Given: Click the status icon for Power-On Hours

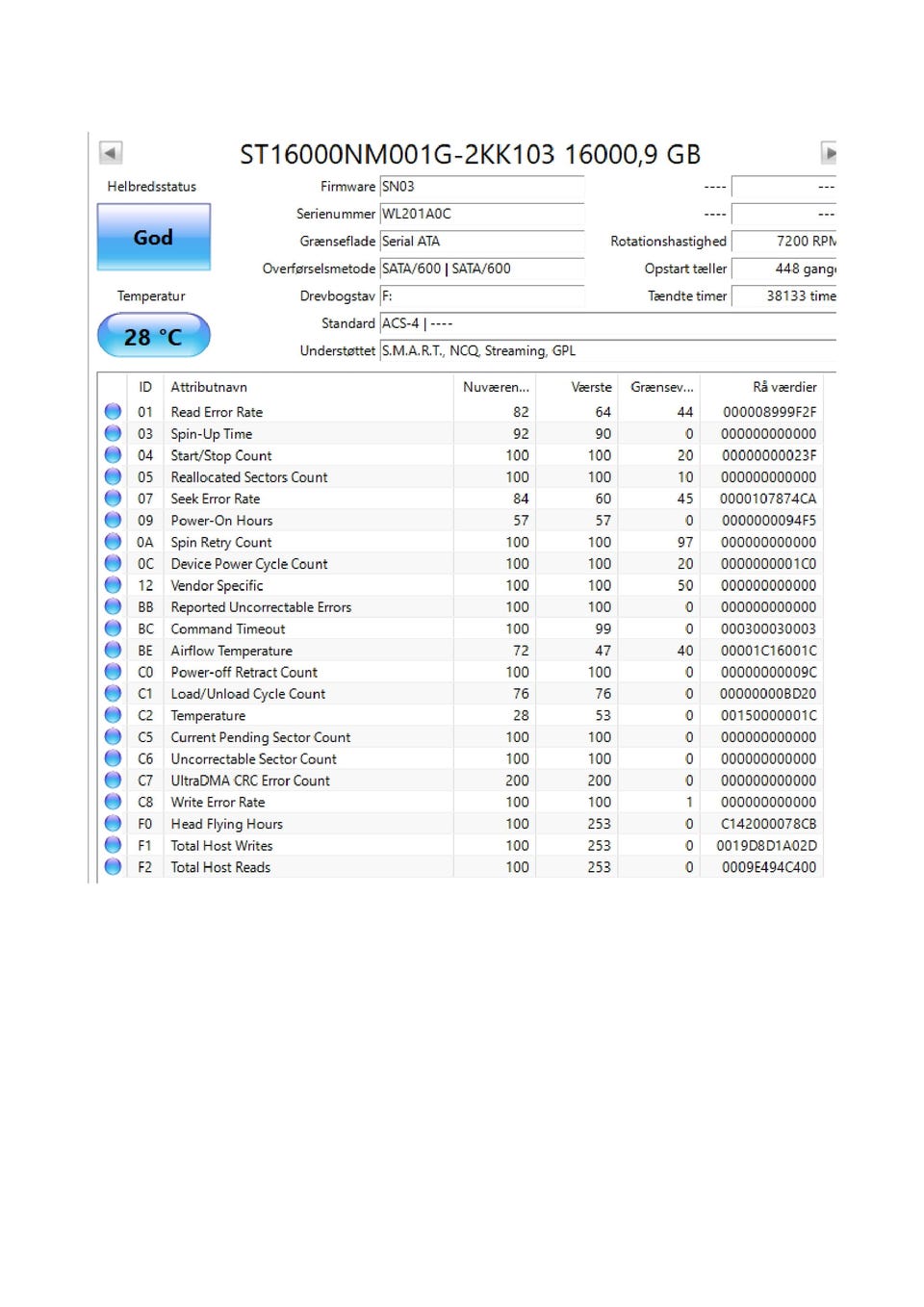Looking at the screenshot, I should [x=113, y=520].
